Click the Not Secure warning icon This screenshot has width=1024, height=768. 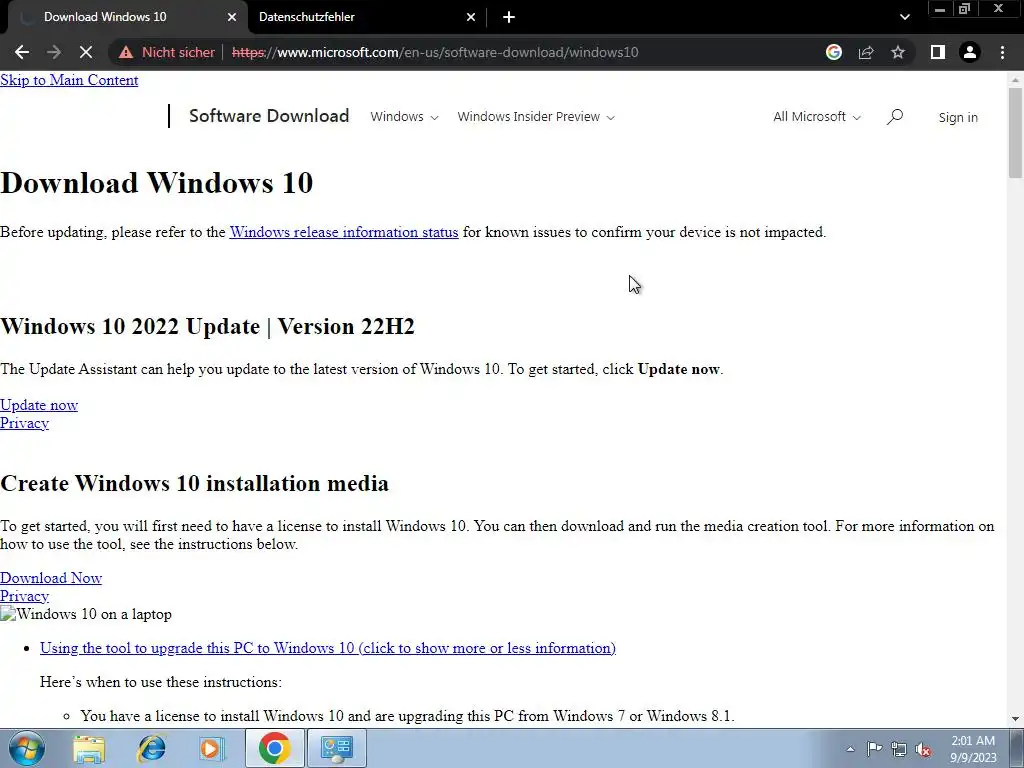pos(126,52)
